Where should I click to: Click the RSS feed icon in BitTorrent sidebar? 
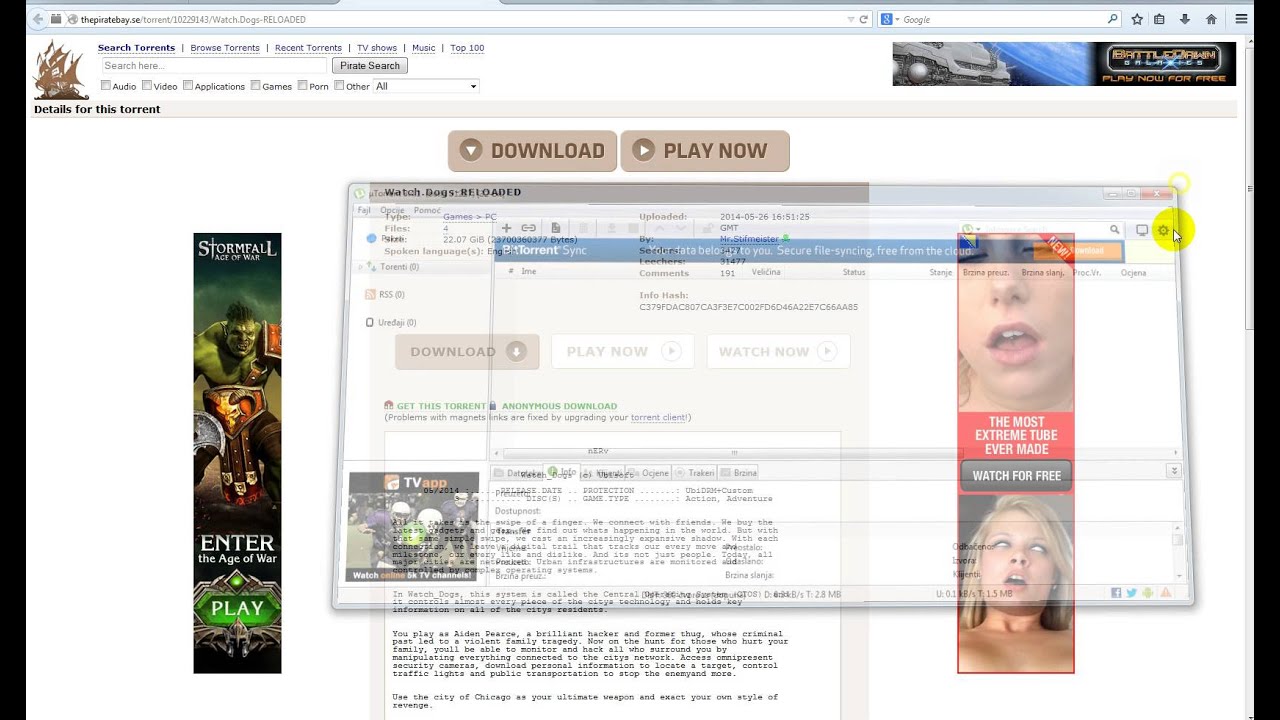coord(371,294)
